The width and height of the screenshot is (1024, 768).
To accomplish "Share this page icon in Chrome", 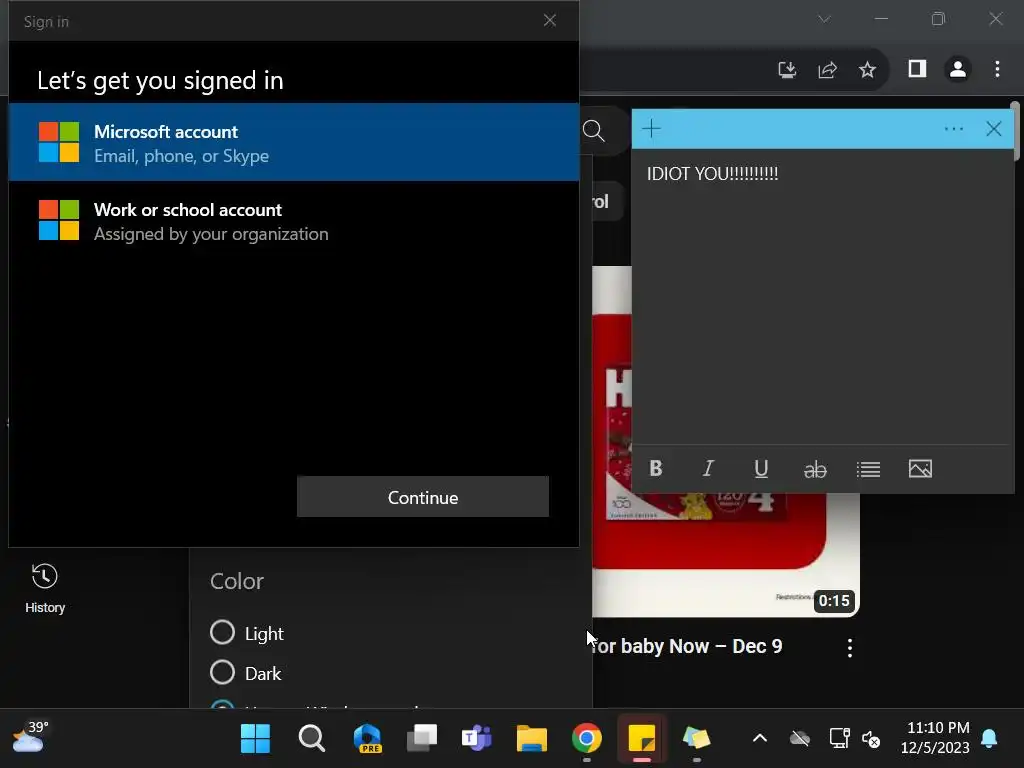I will [x=827, y=69].
